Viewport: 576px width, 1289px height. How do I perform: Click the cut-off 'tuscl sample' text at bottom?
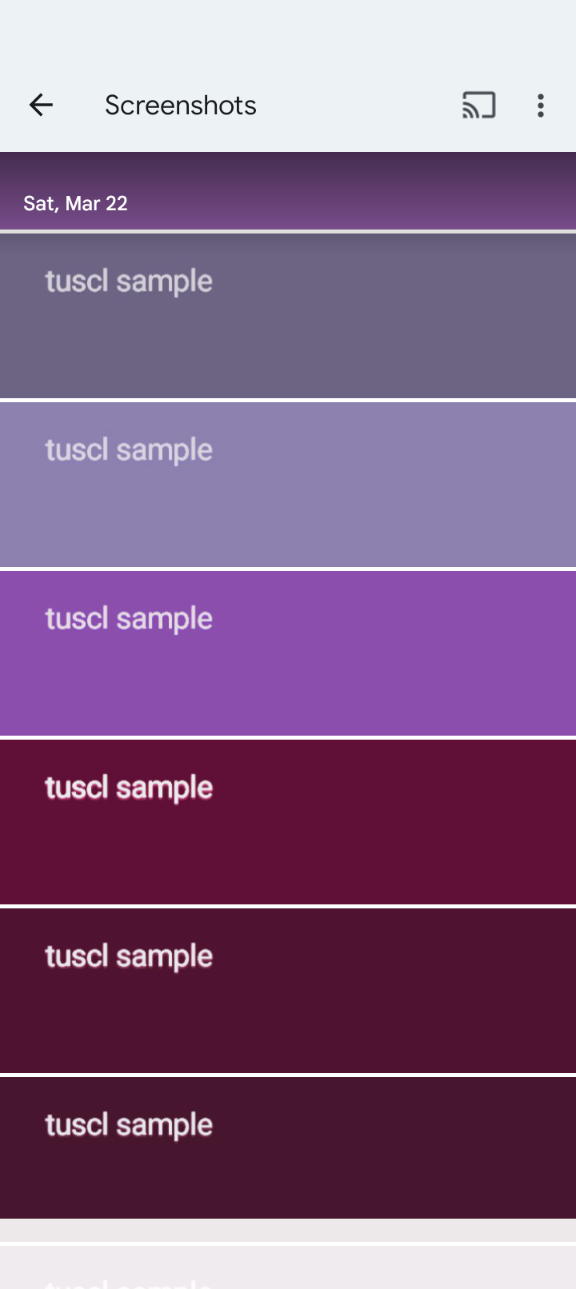tap(129, 1283)
